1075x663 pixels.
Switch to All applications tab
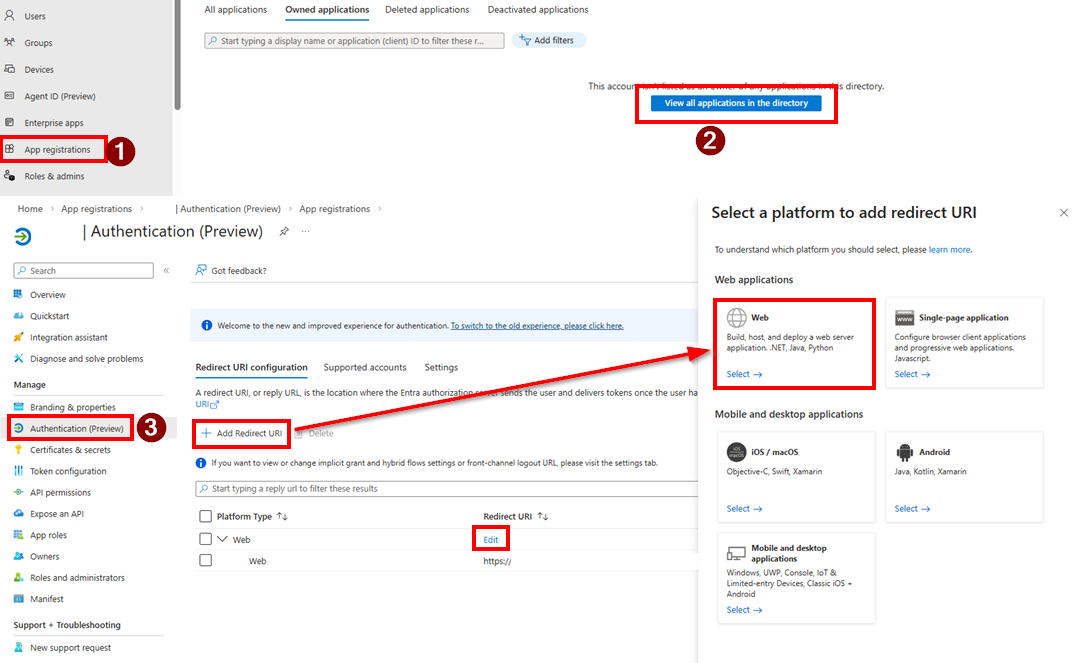click(236, 10)
